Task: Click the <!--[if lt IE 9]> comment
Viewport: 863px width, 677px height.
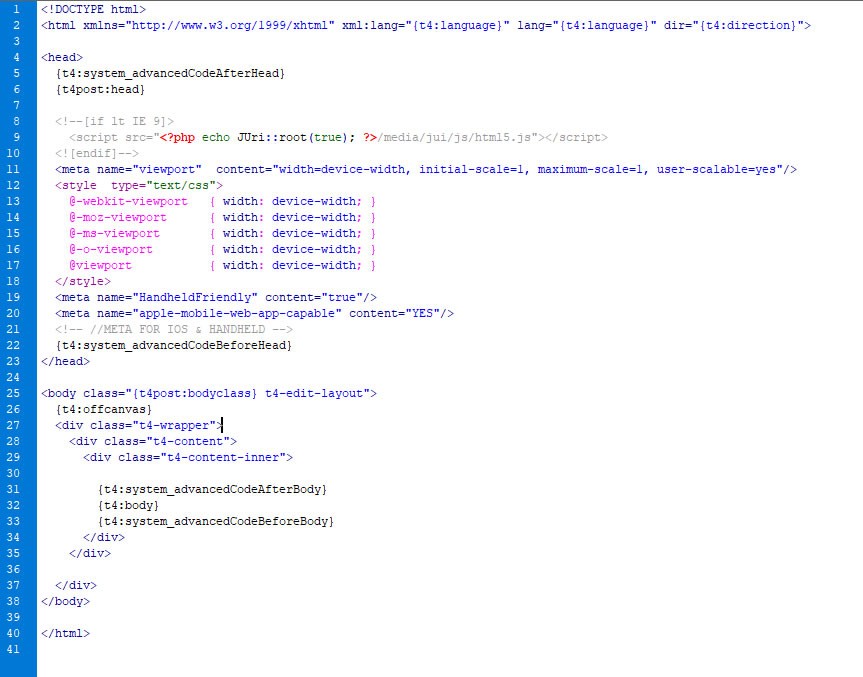Action: [x=114, y=121]
